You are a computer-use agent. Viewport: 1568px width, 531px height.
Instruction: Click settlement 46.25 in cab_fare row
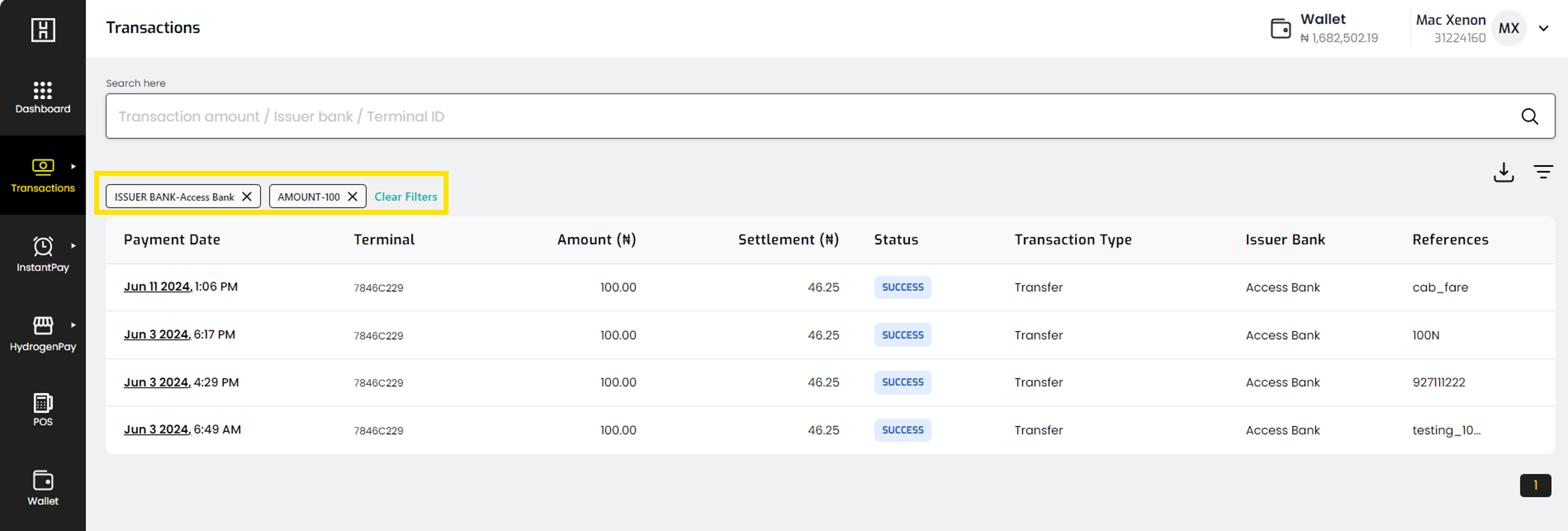coord(823,287)
